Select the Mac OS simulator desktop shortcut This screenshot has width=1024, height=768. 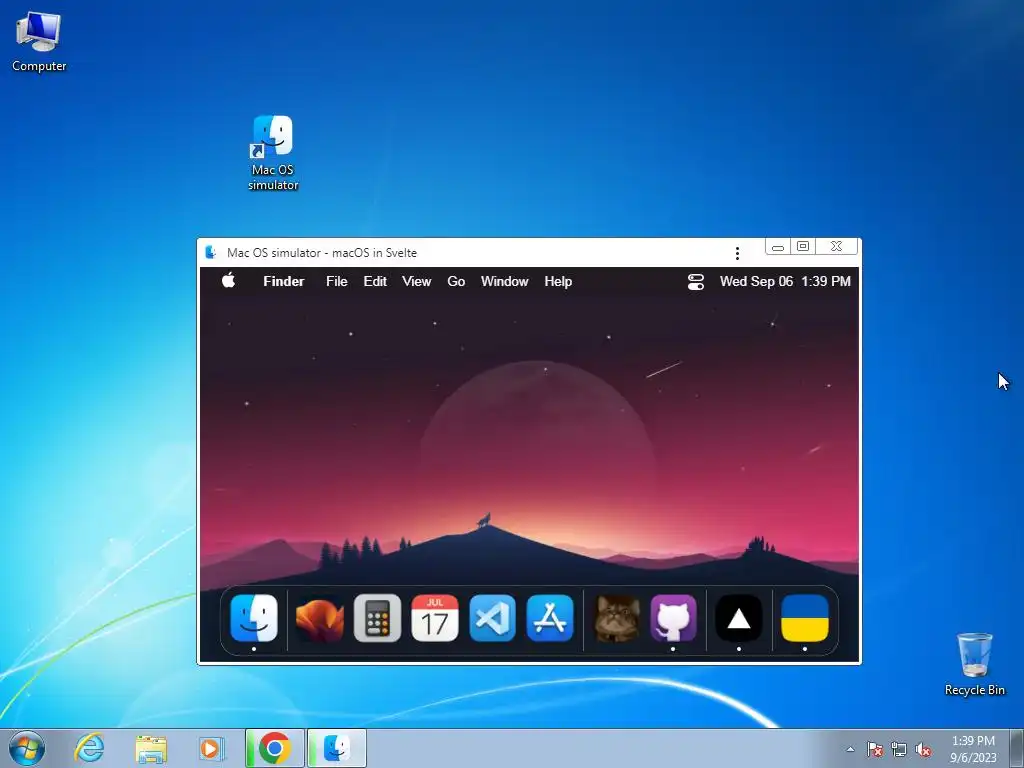[273, 153]
